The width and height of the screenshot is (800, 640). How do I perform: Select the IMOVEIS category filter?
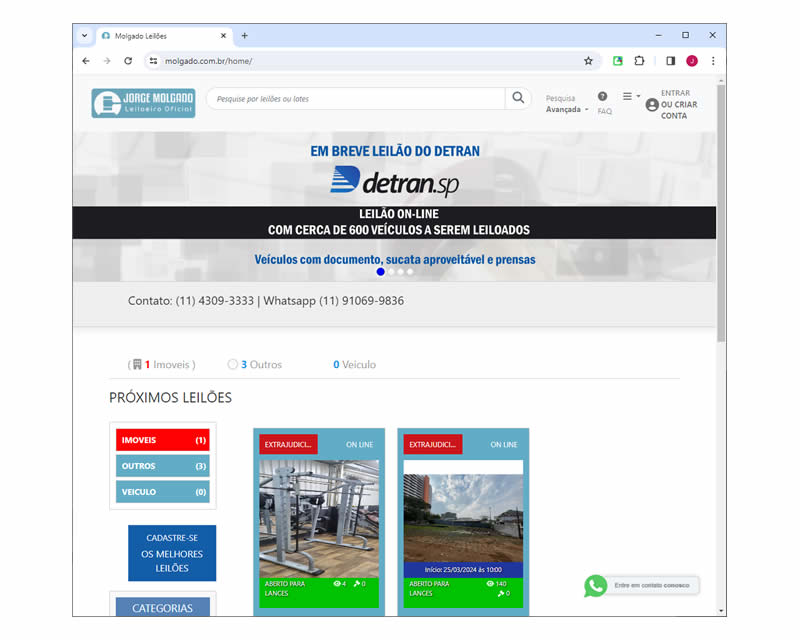pos(162,440)
